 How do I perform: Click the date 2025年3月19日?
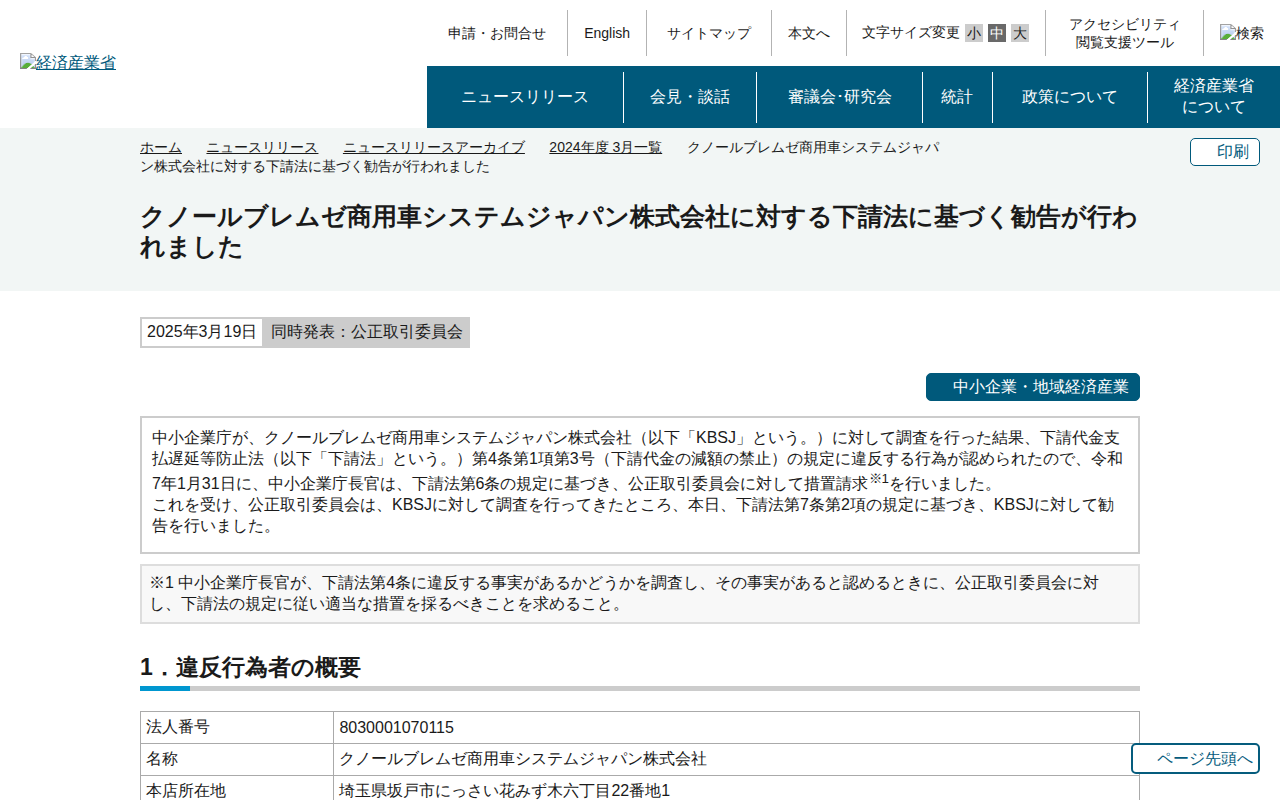point(202,332)
